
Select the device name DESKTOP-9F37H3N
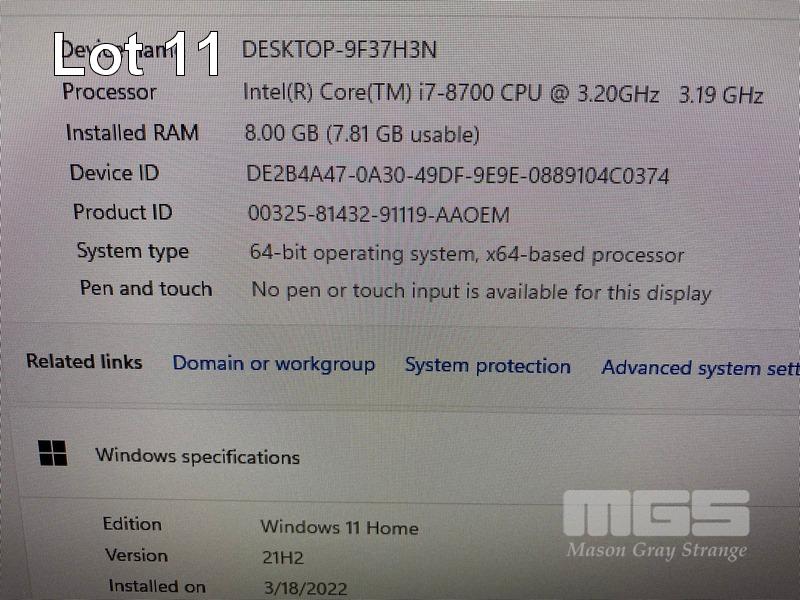click(339, 49)
